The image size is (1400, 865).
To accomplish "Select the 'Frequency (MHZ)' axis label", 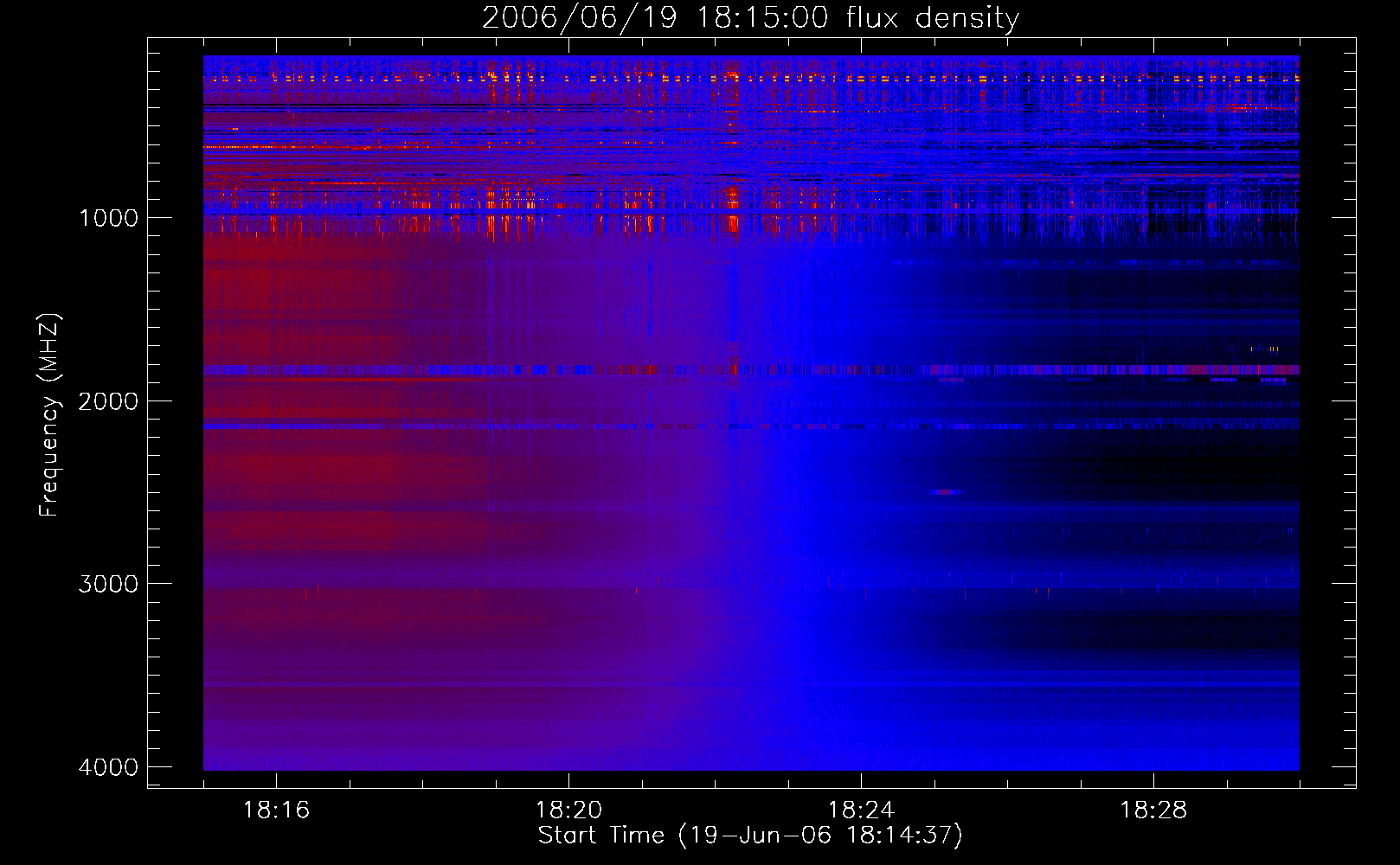I will click(x=50, y=415).
